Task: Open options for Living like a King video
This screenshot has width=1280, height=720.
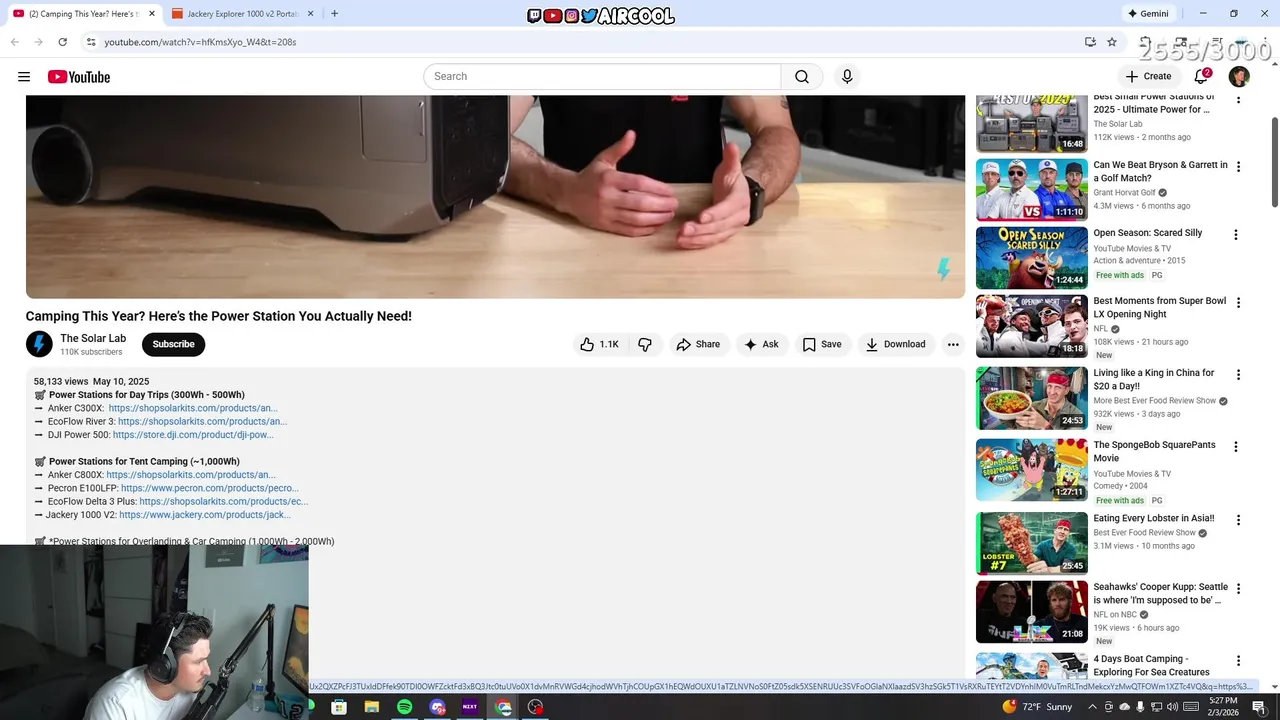Action: point(1238,375)
